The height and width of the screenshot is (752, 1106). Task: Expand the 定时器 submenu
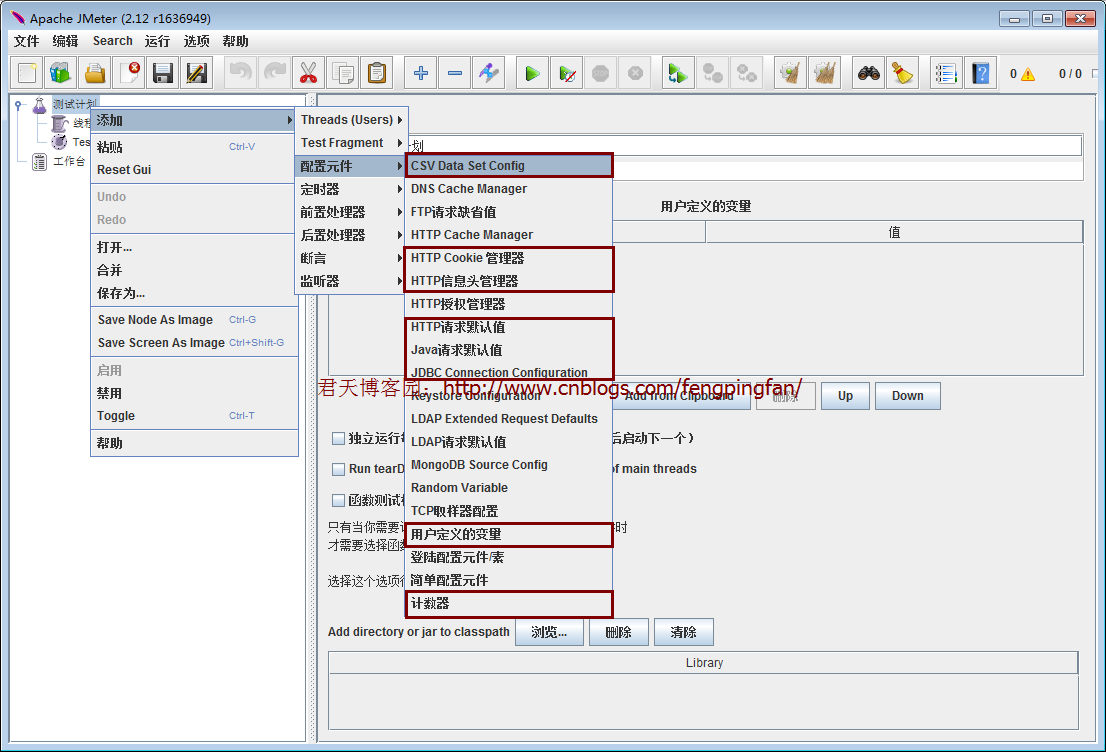click(x=351, y=189)
